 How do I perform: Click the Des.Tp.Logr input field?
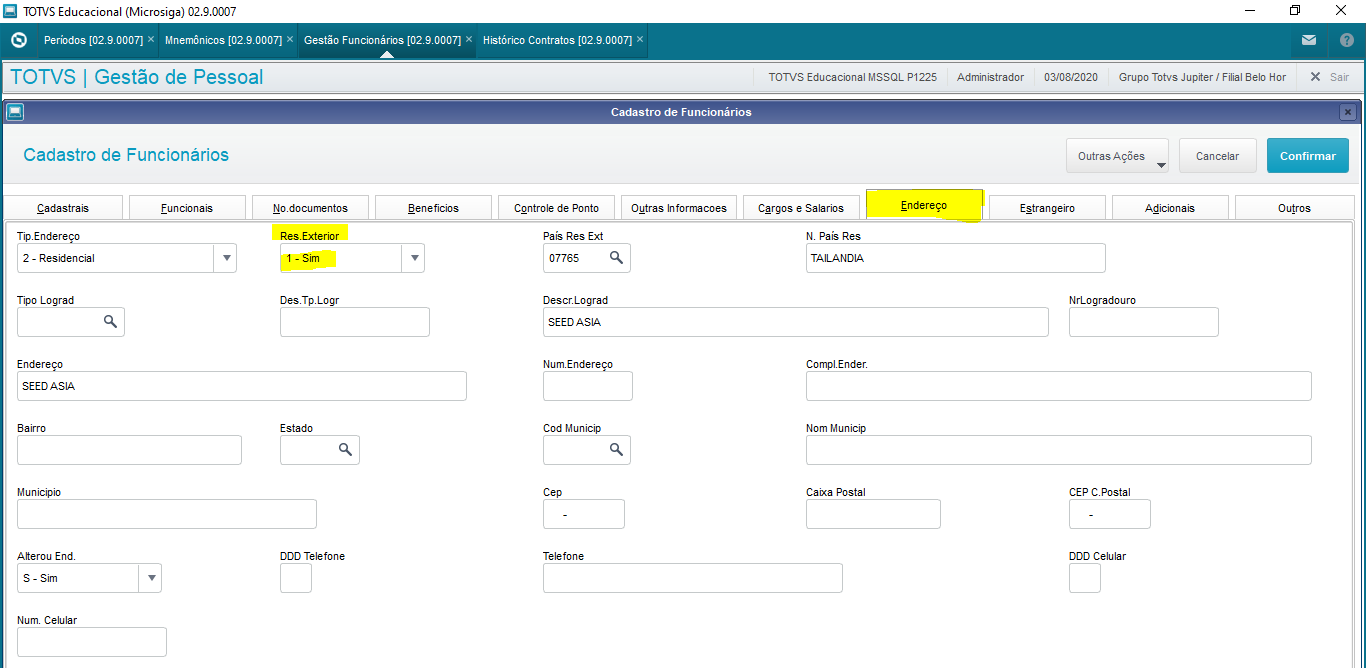(355, 322)
